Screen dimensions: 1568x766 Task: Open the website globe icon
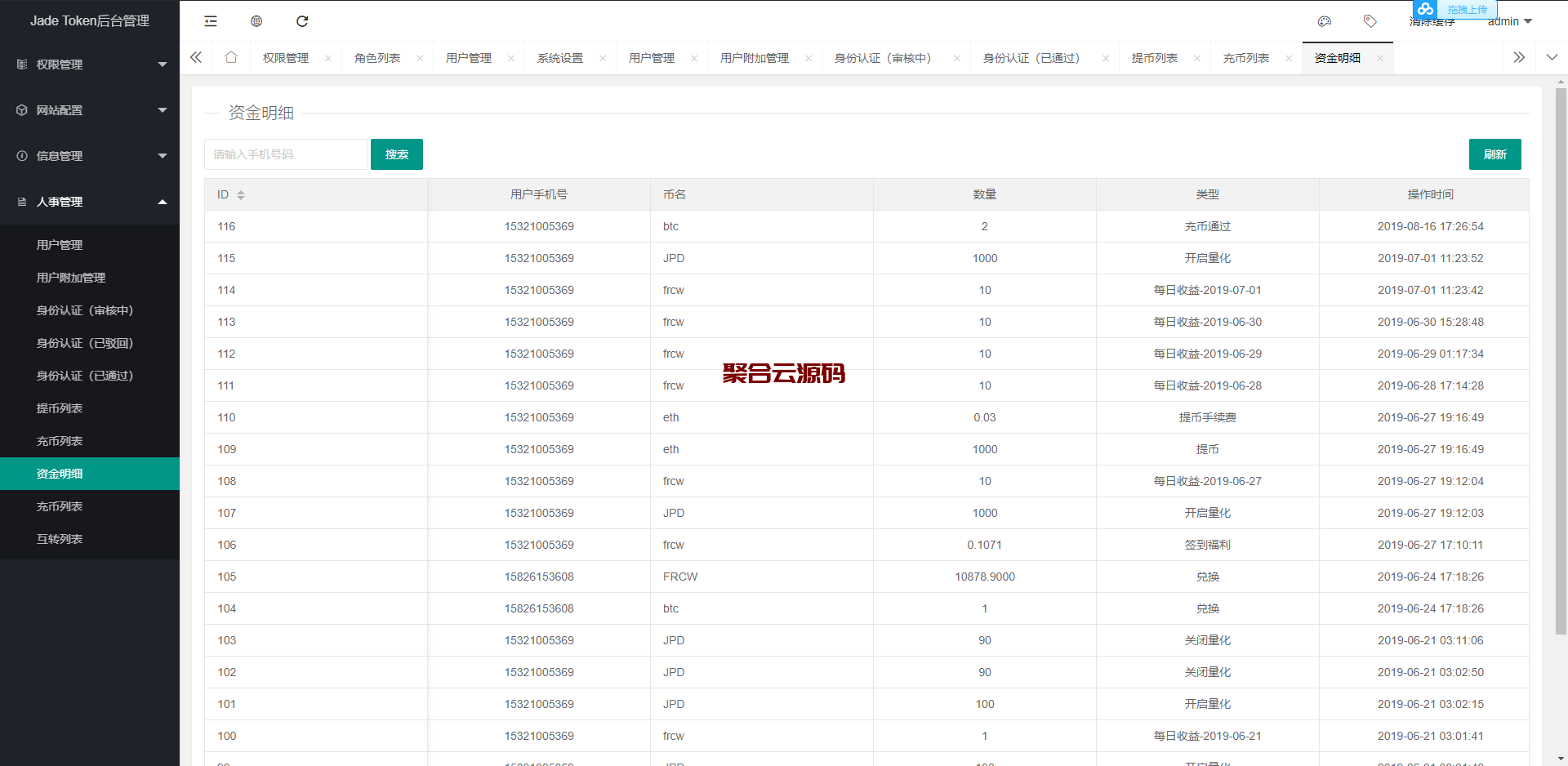pyautogui.click(x=256, y=21)
